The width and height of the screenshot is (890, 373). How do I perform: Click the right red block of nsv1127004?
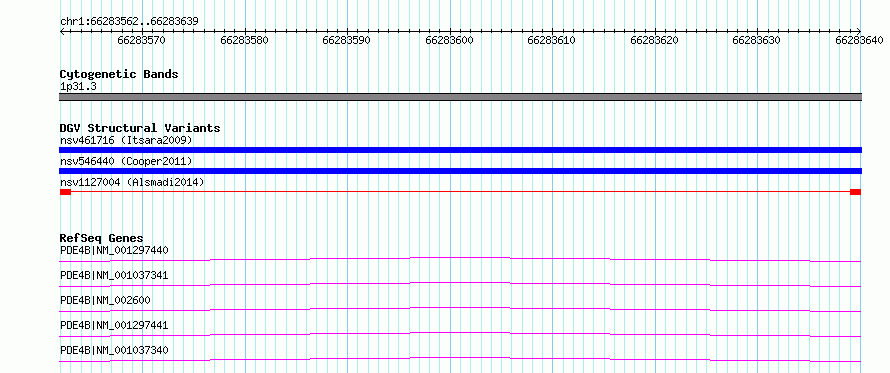click(x=855, y=192)
